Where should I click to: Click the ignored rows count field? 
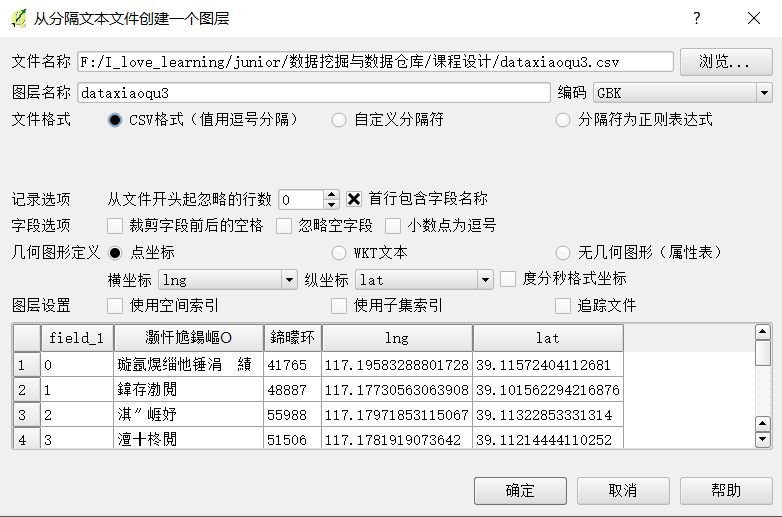(301, 199)
